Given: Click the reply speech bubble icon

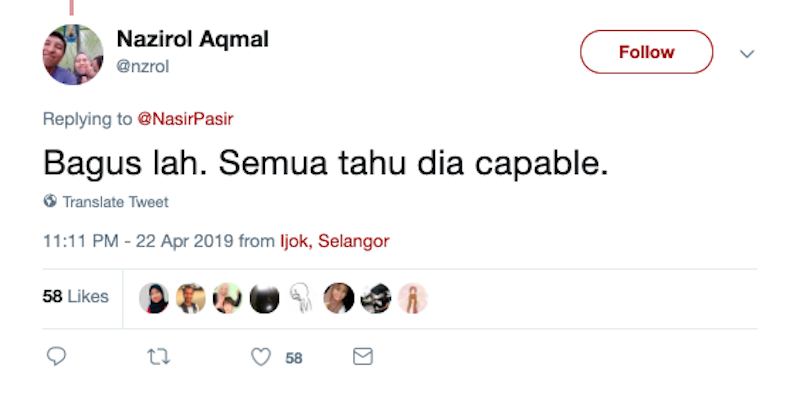Looking at the screenshot, I should 56,357.
